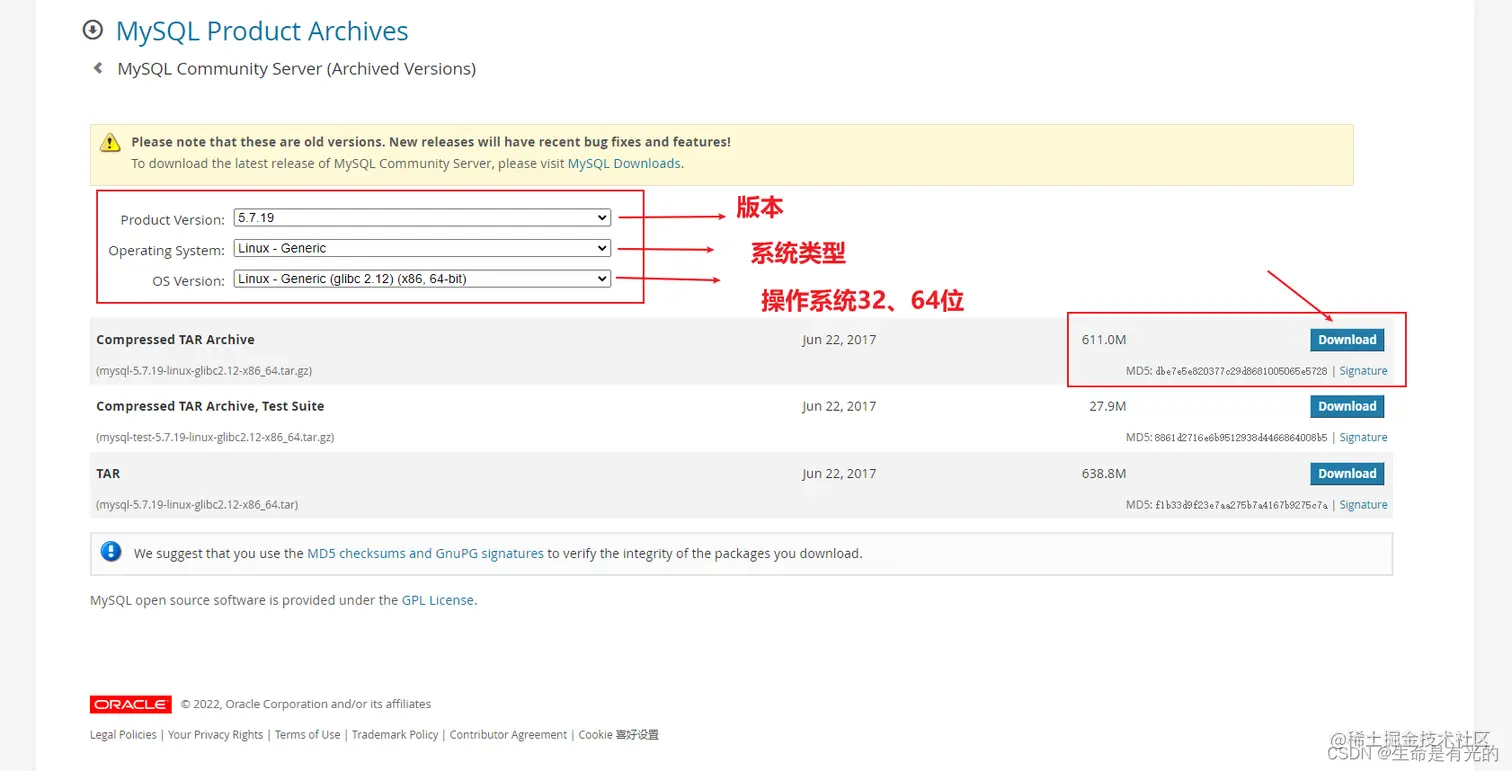This screenshot has height=771, width=1512.
Task: Open MD5 checksums and GnuPG signatures link
Action: tap(425, 553)
